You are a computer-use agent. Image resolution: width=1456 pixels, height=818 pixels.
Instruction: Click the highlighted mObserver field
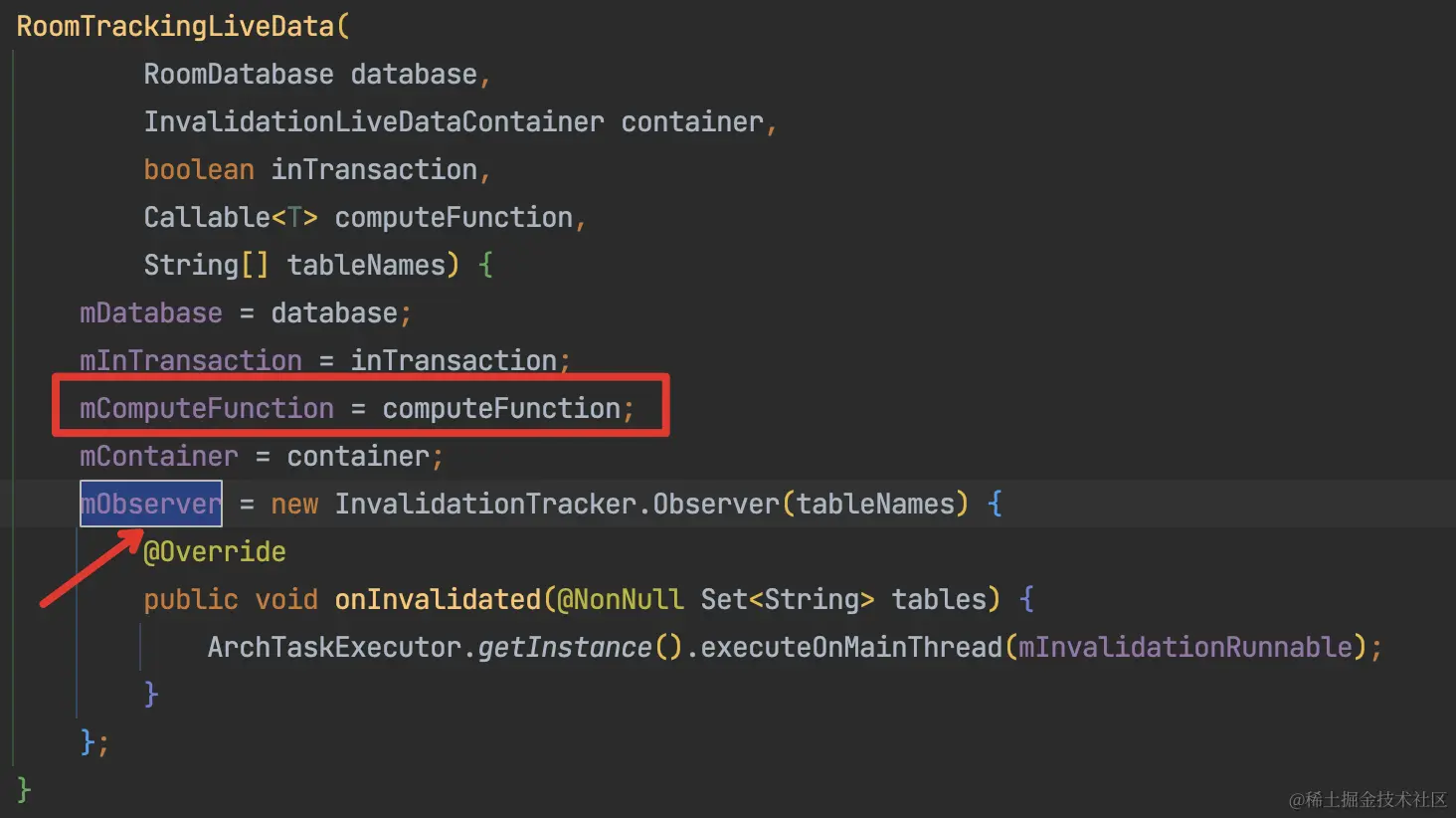coord(151,504)
